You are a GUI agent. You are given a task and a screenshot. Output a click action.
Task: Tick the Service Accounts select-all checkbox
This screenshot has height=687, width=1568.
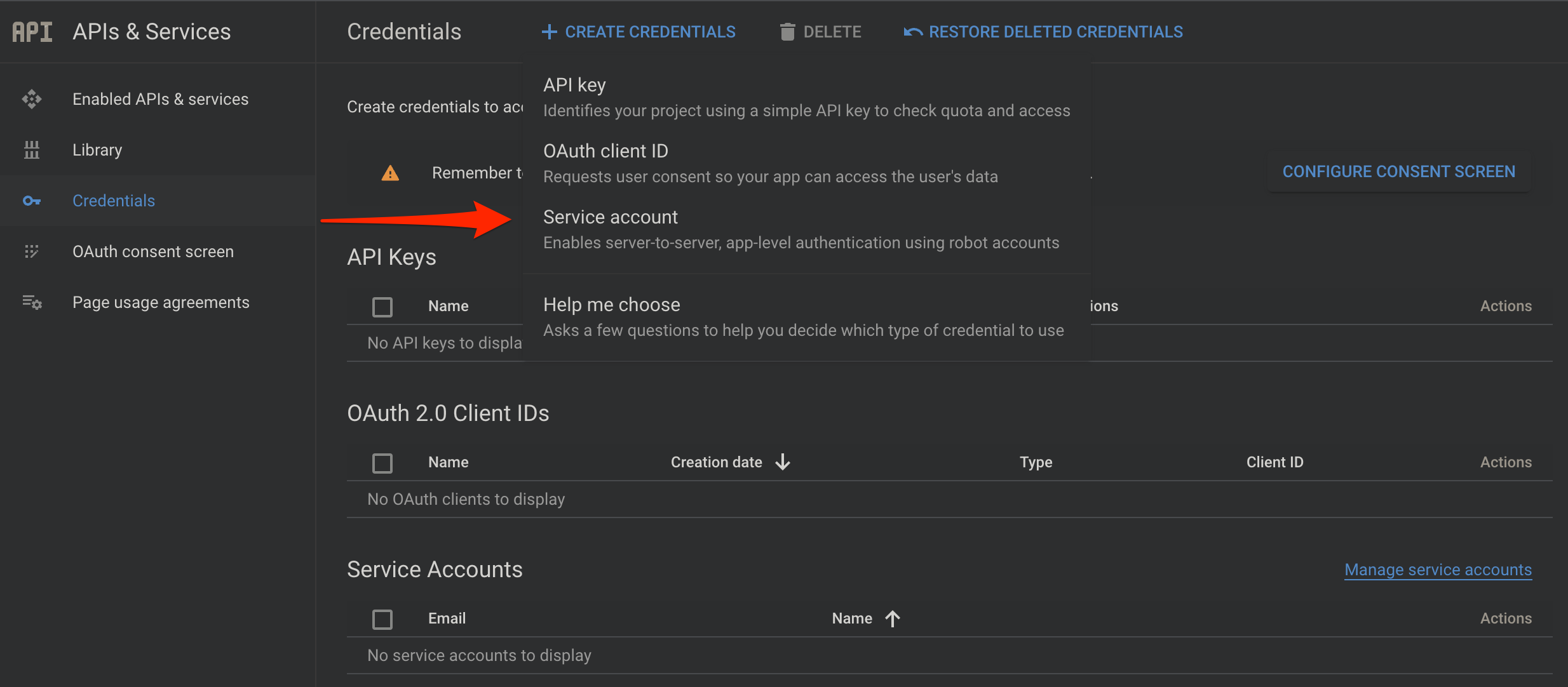point(382,619)
